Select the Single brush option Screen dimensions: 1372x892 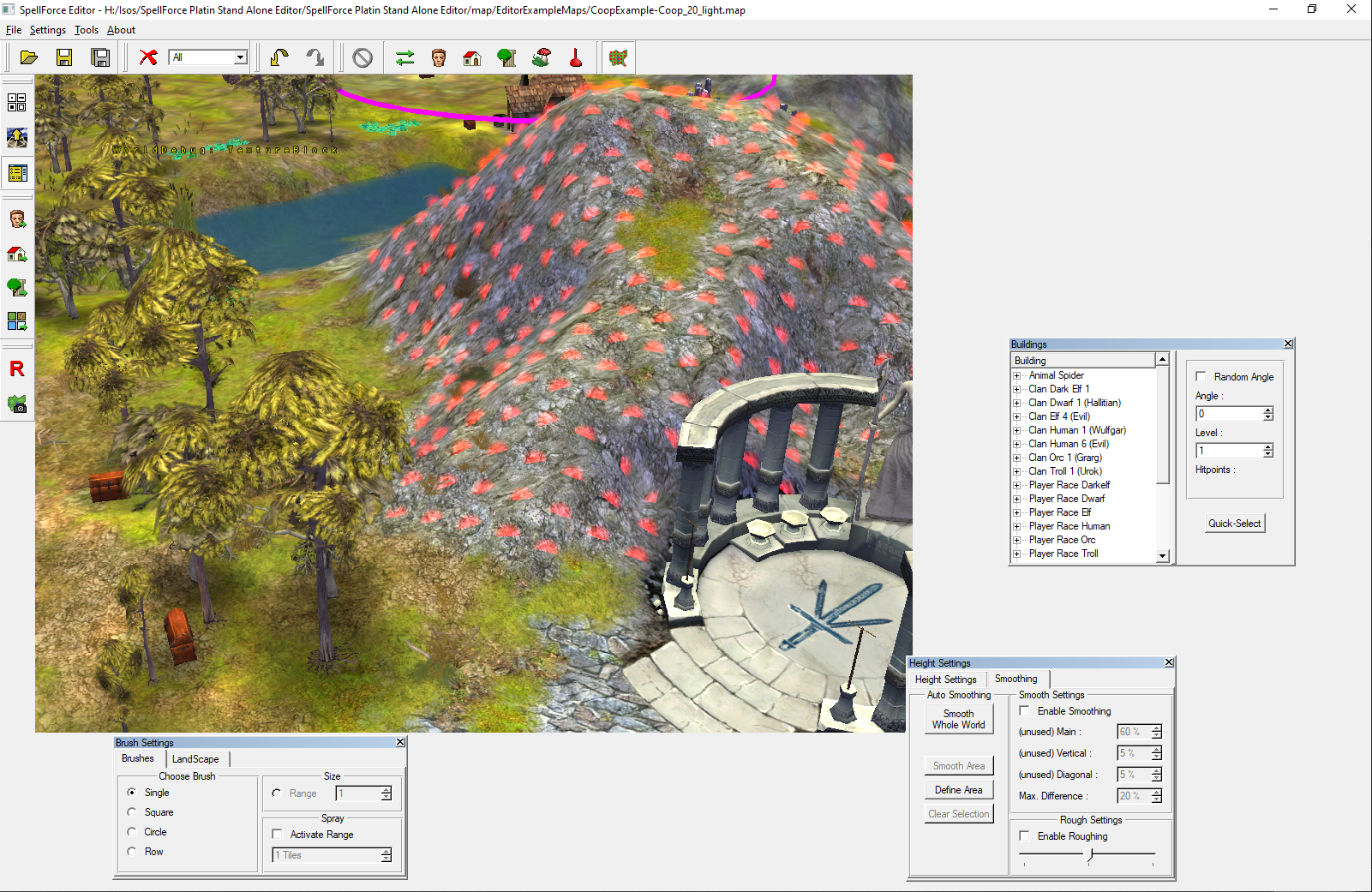[x=131, y=793]
